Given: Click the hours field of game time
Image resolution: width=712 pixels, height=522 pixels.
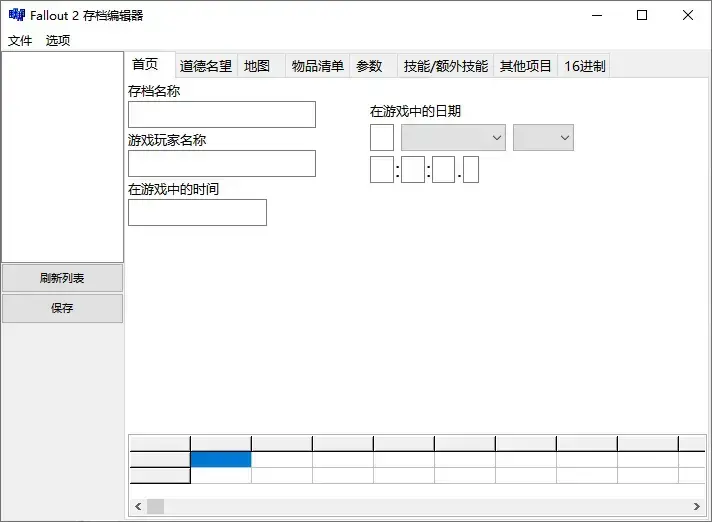Looking at the screenshot, I should coord(381,169).
